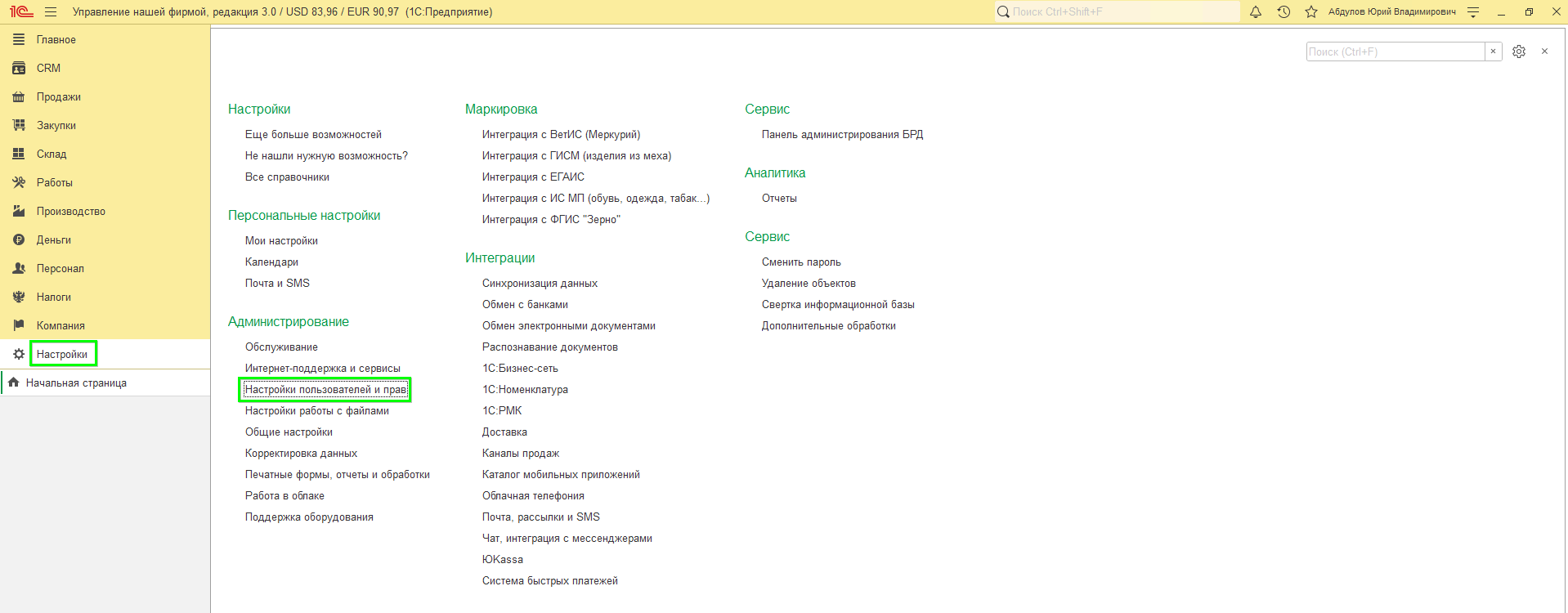Open service settings menu icon in title bar
The image size is (1568, 613).
[1473, 11]
